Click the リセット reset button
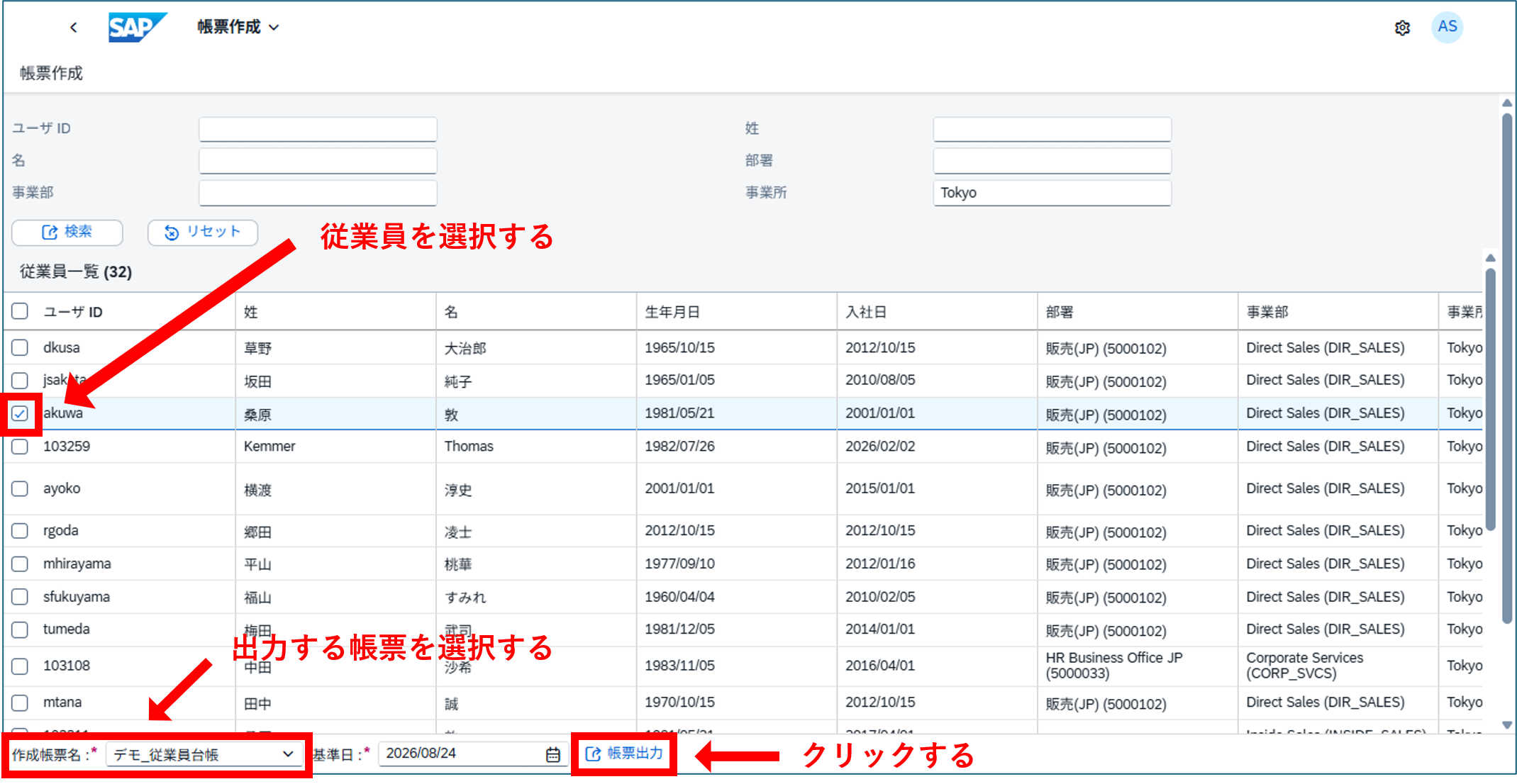 (x=203, y=232)
